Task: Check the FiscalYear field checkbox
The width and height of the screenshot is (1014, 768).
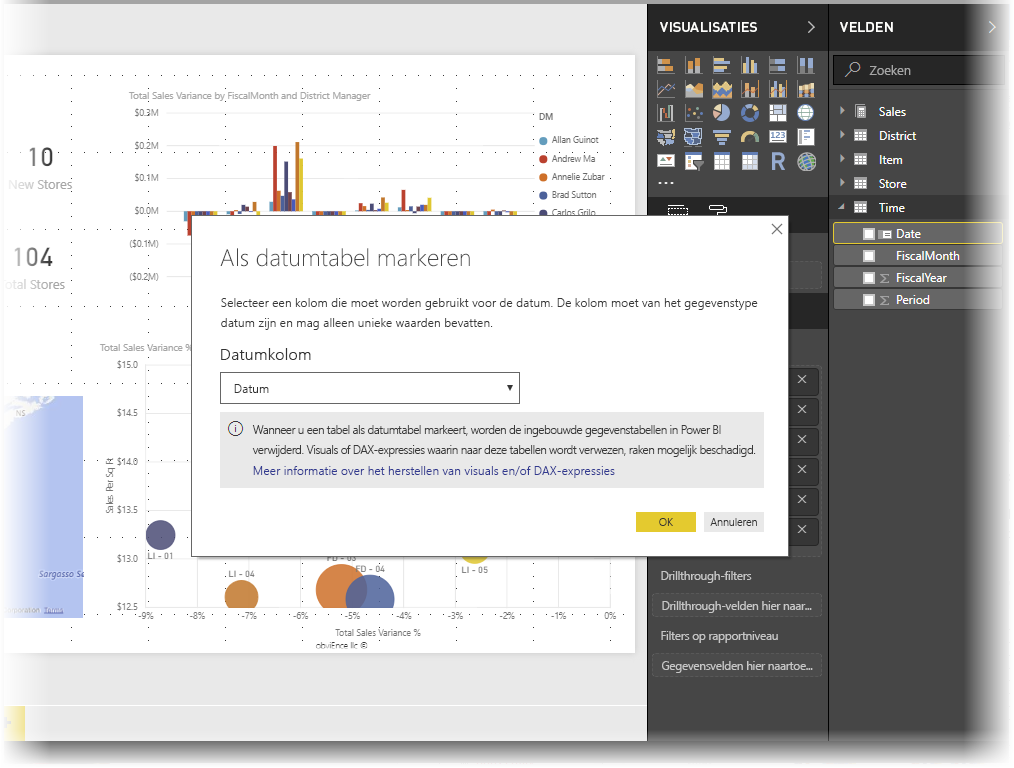Action: [x=867, y=277]
